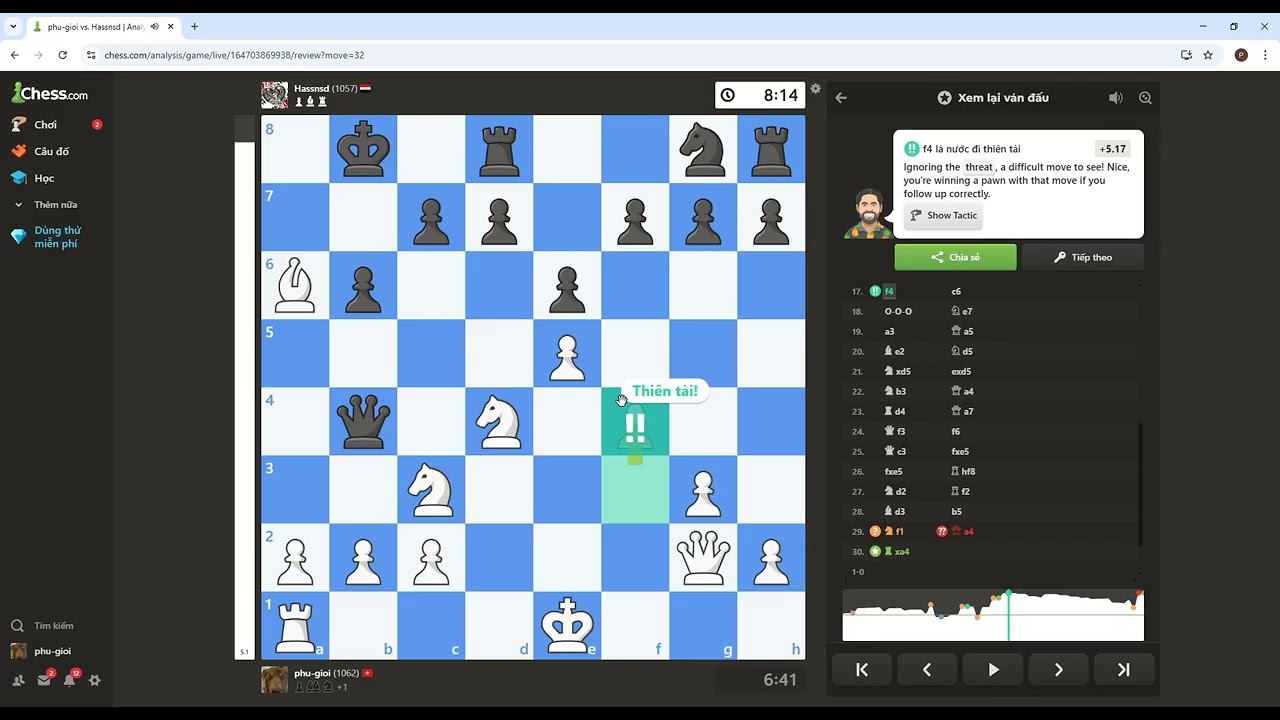Open messages envelope icon

click(44, 680)
